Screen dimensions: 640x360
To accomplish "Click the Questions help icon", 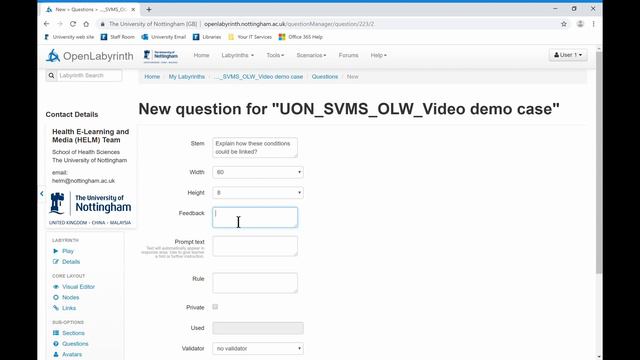I will coord(56,344).
